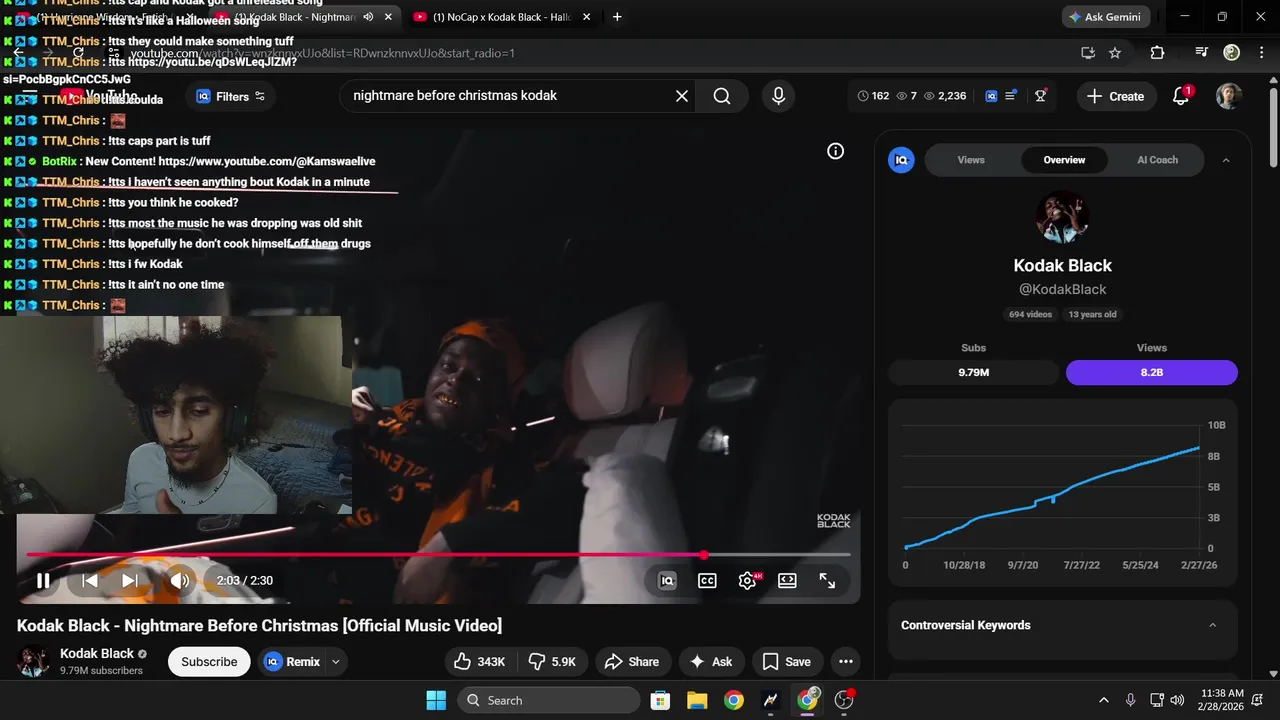
Task: Click the vidIQ logo in side panel
Action: (901, 160)
